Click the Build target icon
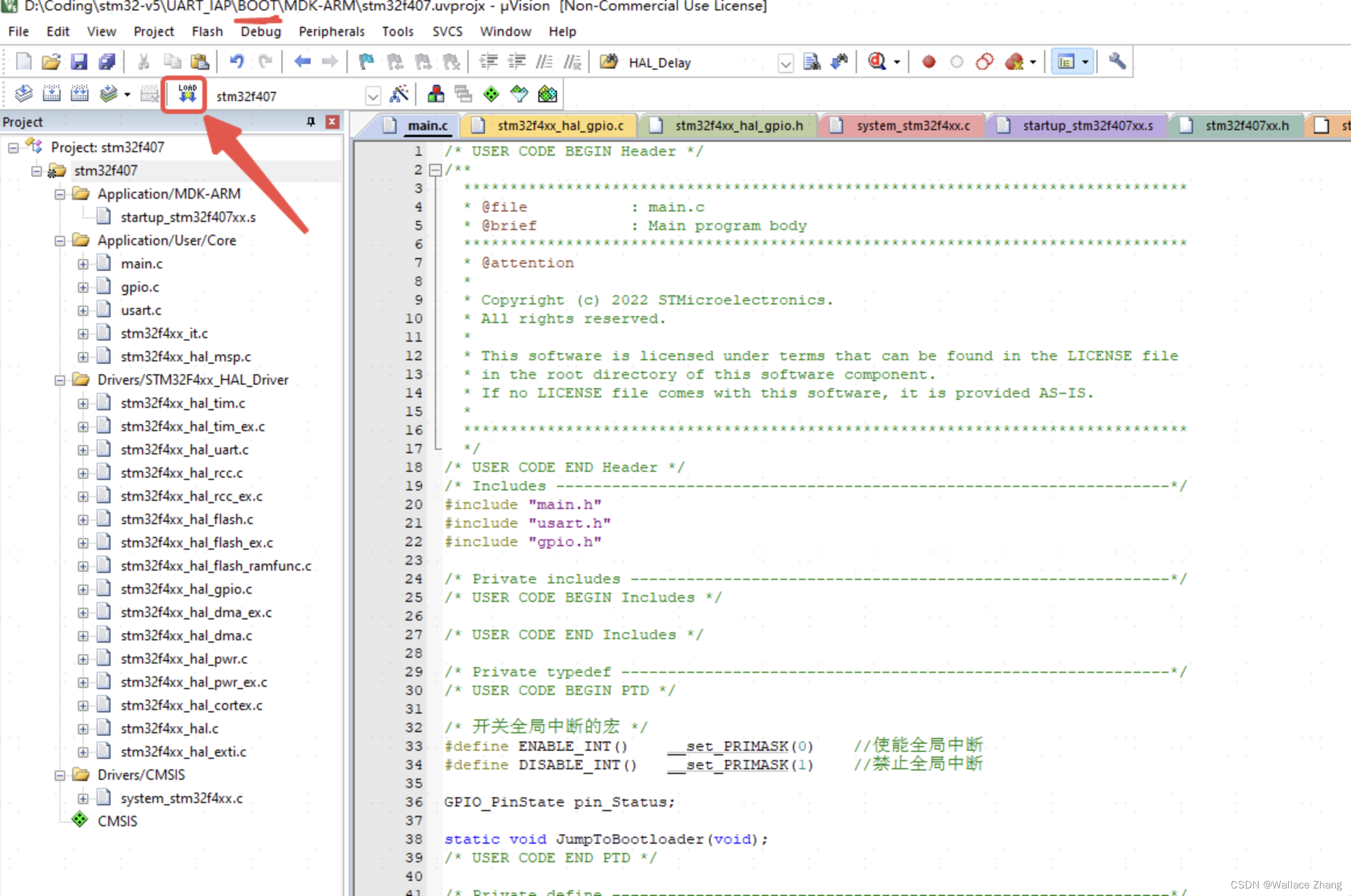The height and width of the screenshot is (896, 1351). pos(52,94)
